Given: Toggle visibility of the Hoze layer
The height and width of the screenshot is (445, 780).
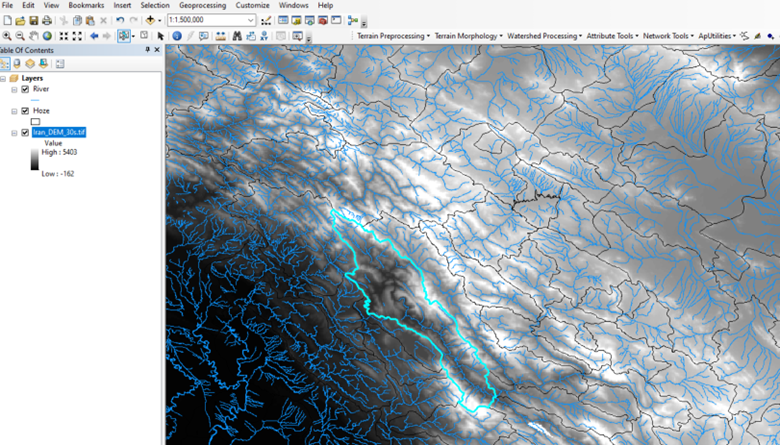Looking at the screenshot, I should (25, 111).
